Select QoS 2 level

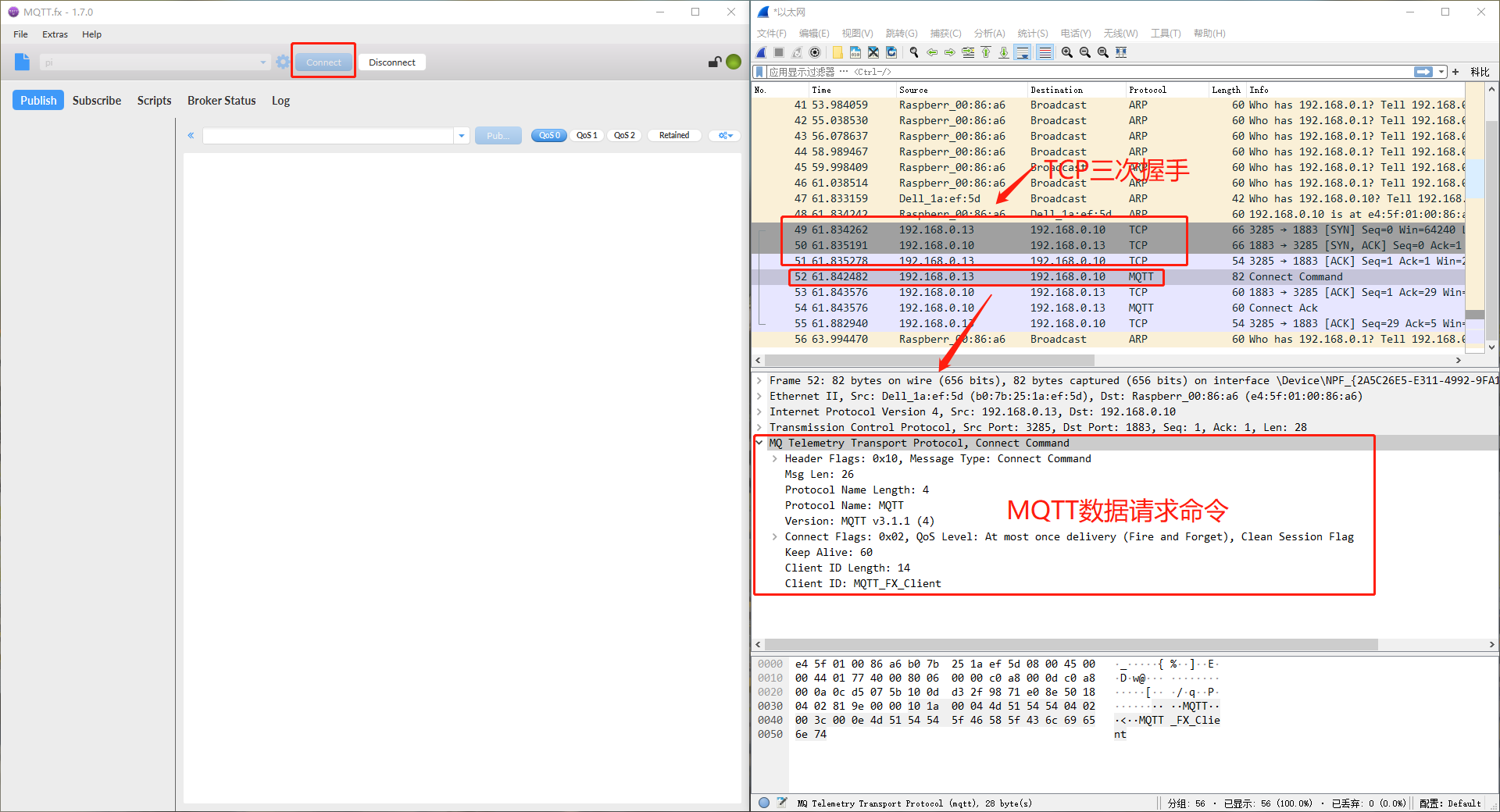pos(624,135)
